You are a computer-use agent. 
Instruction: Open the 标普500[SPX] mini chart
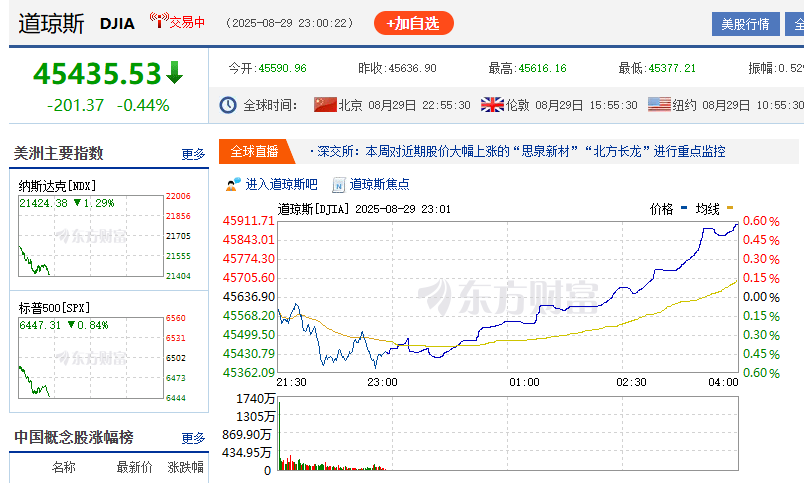click(x=91, y=358)
